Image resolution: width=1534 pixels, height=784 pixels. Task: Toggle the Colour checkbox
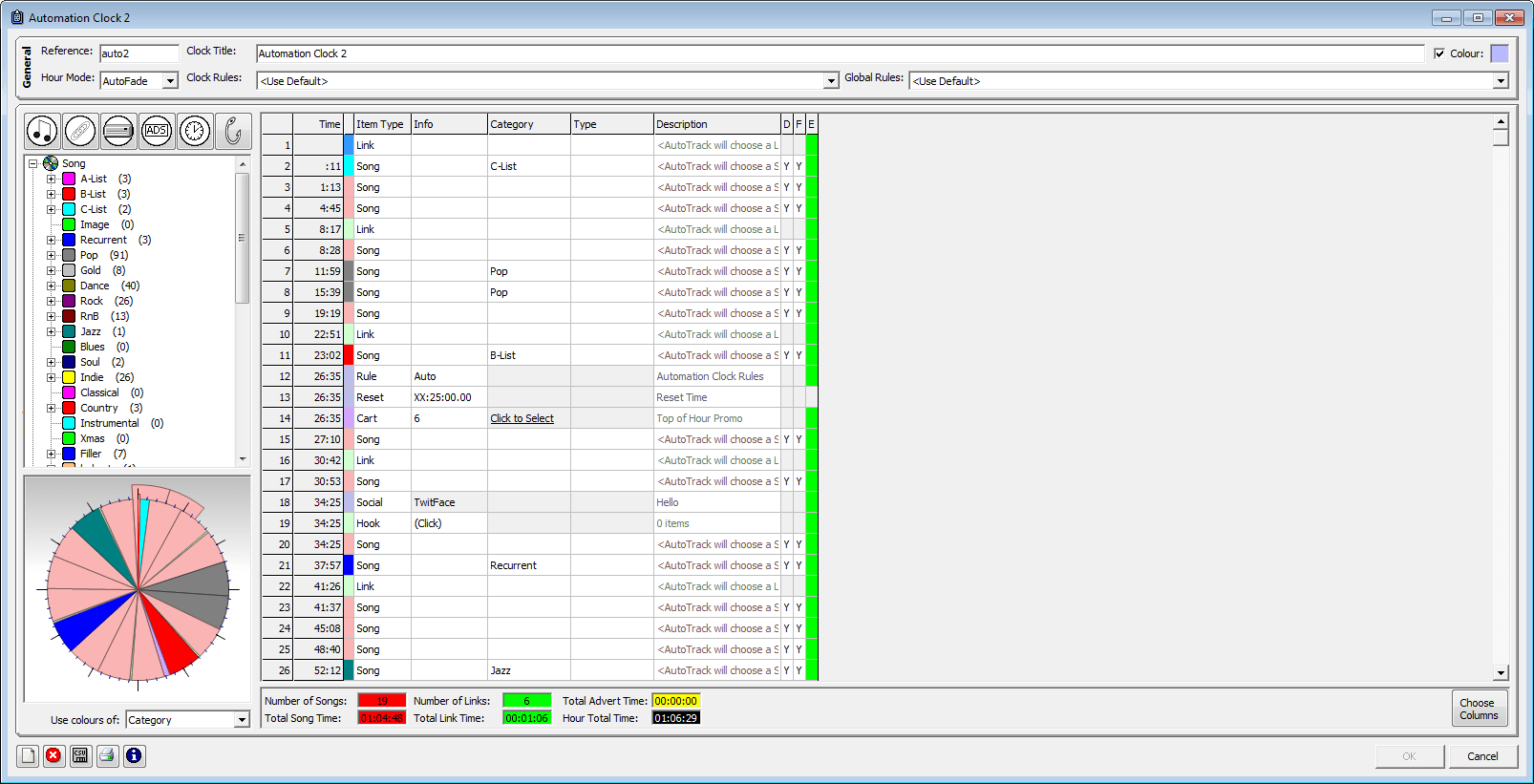1439,53
